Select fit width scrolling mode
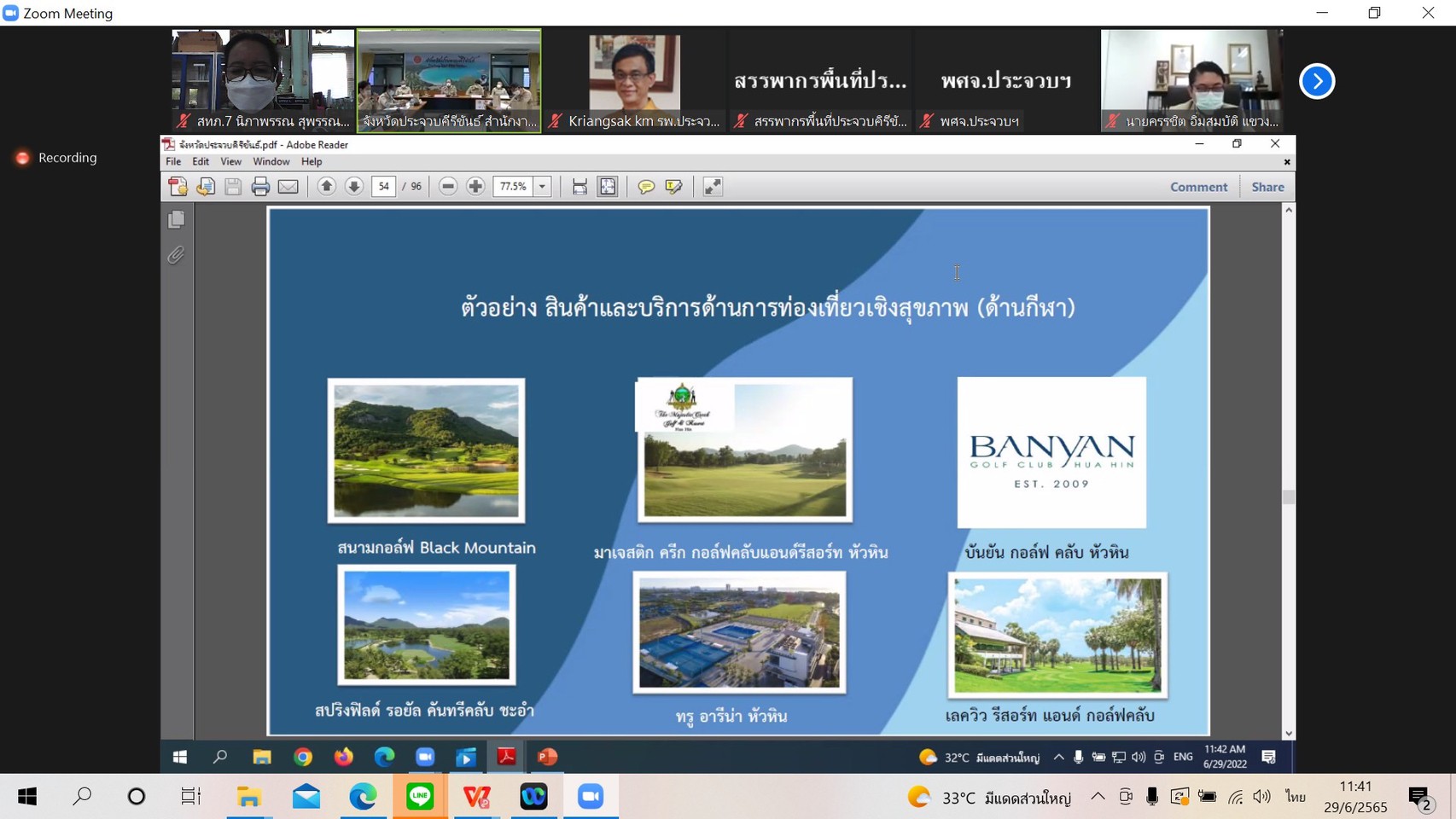The image size is (1456, 819). (x=579, y=187)
